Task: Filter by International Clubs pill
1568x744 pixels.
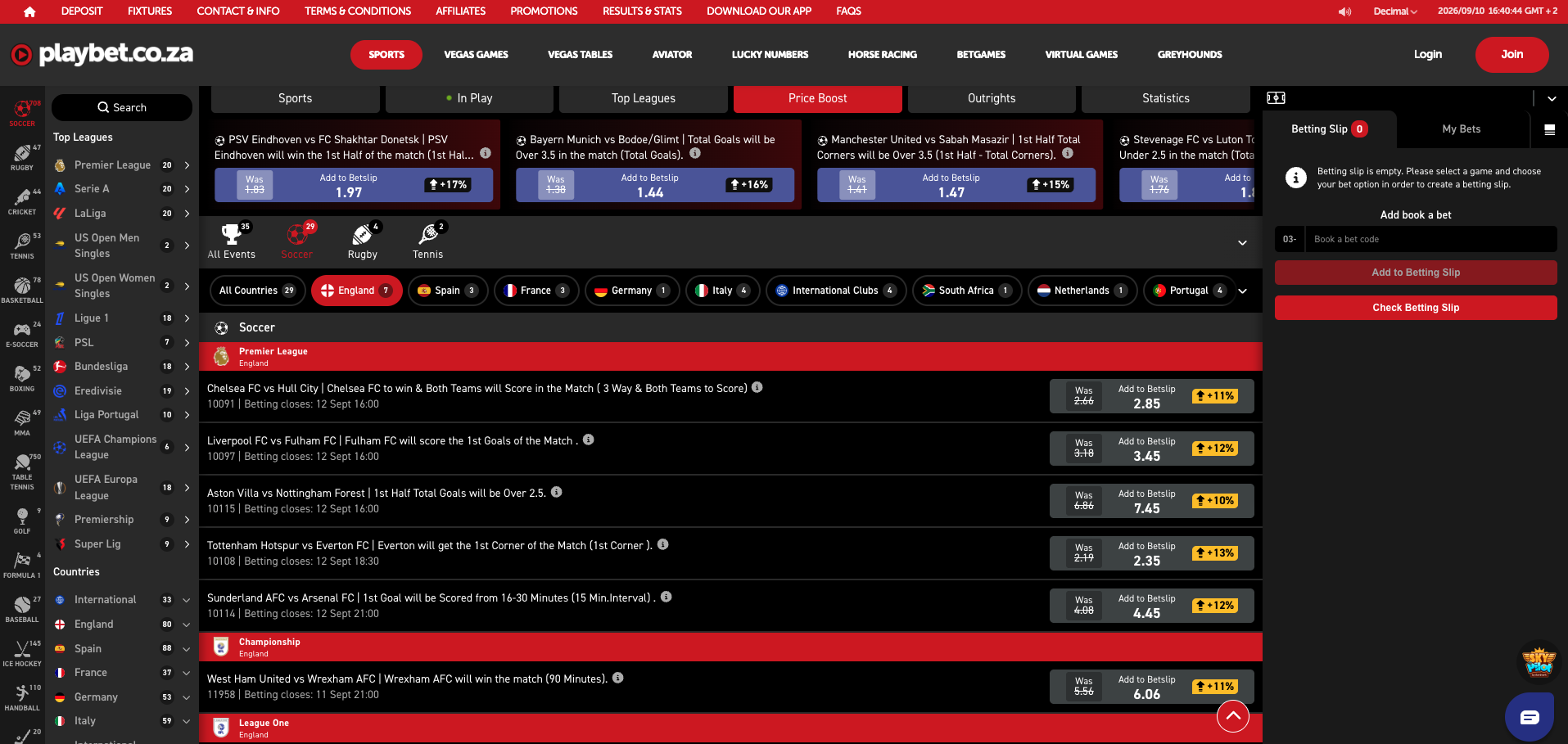Action: [836, 291]
